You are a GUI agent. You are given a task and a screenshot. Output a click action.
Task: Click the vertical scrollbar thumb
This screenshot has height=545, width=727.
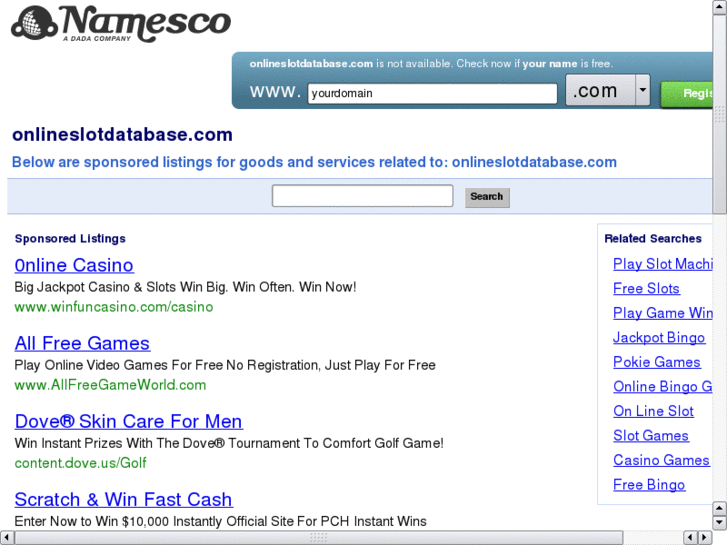[x=720, y=113]
